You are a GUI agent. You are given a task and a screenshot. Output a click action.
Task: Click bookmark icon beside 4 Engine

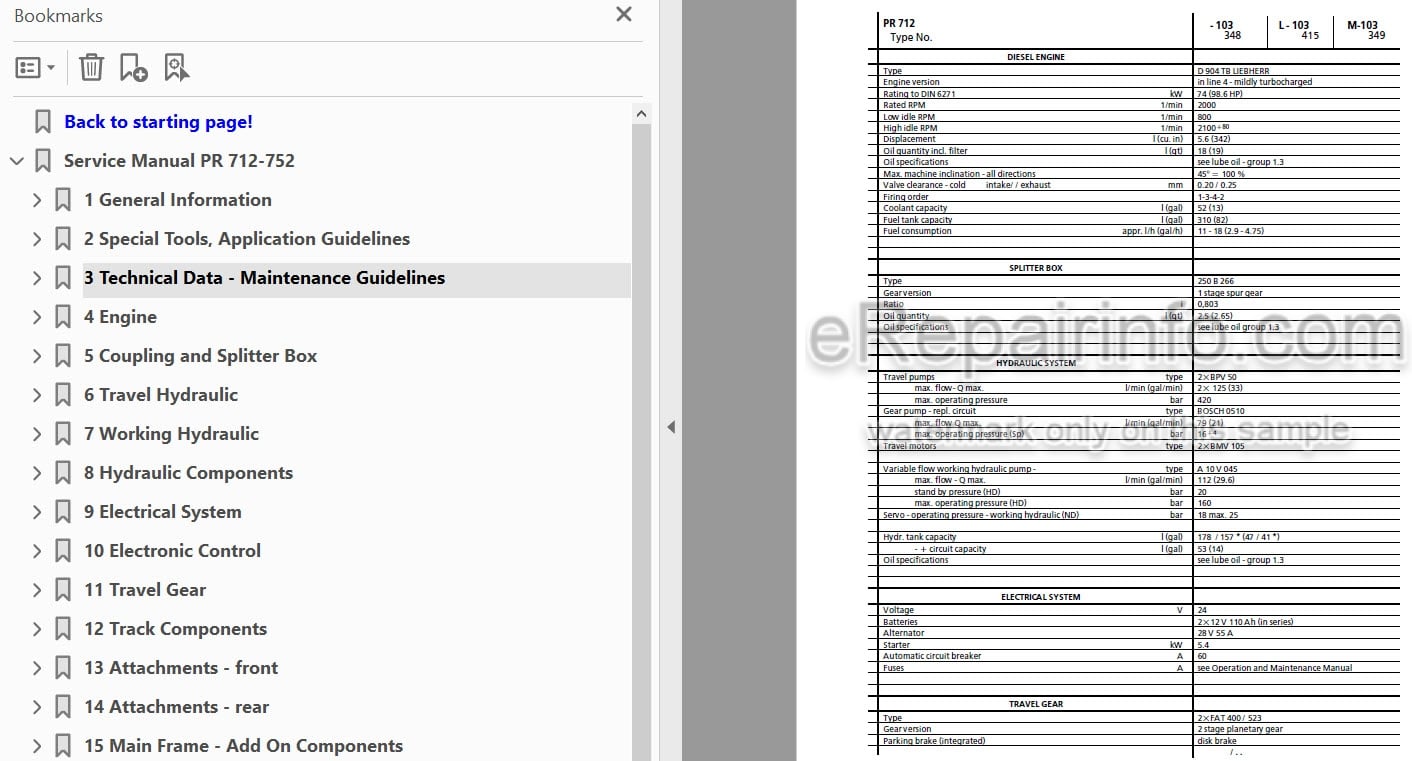[x=63, y=317]
